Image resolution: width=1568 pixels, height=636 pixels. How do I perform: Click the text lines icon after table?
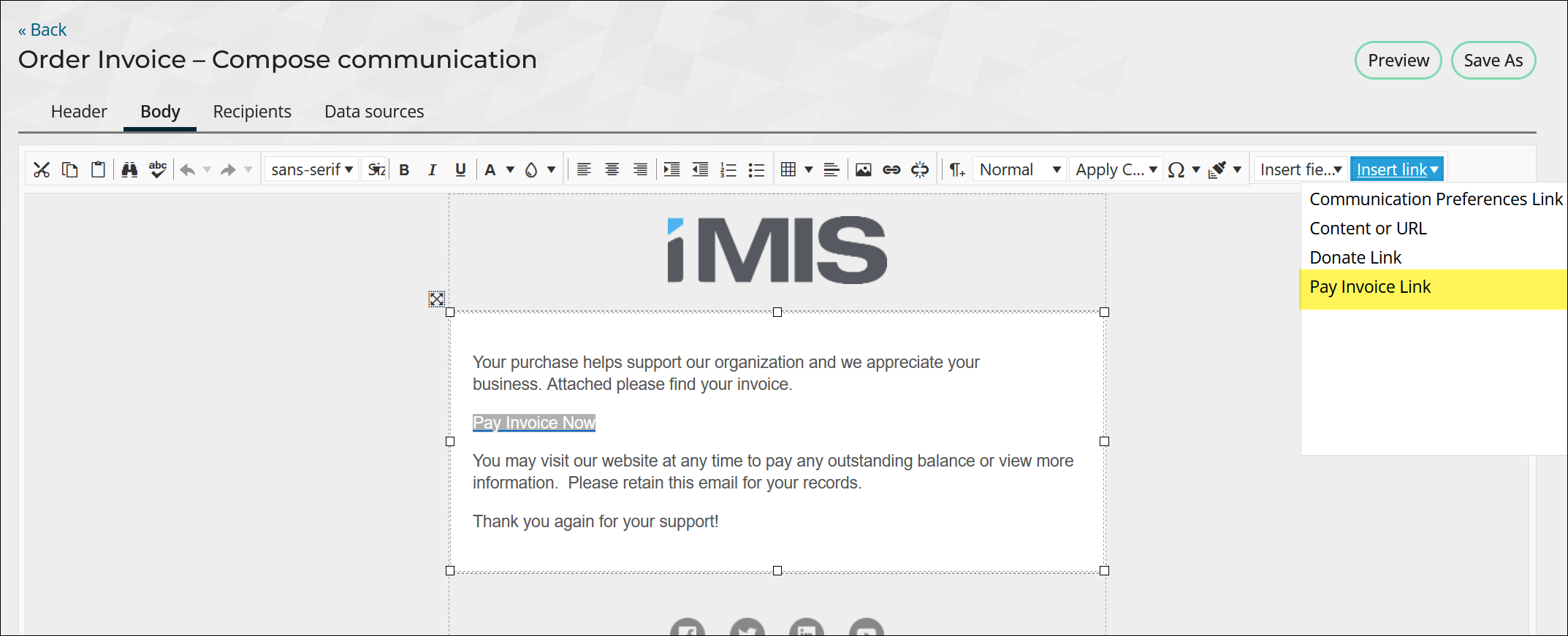tap(831, 170)
